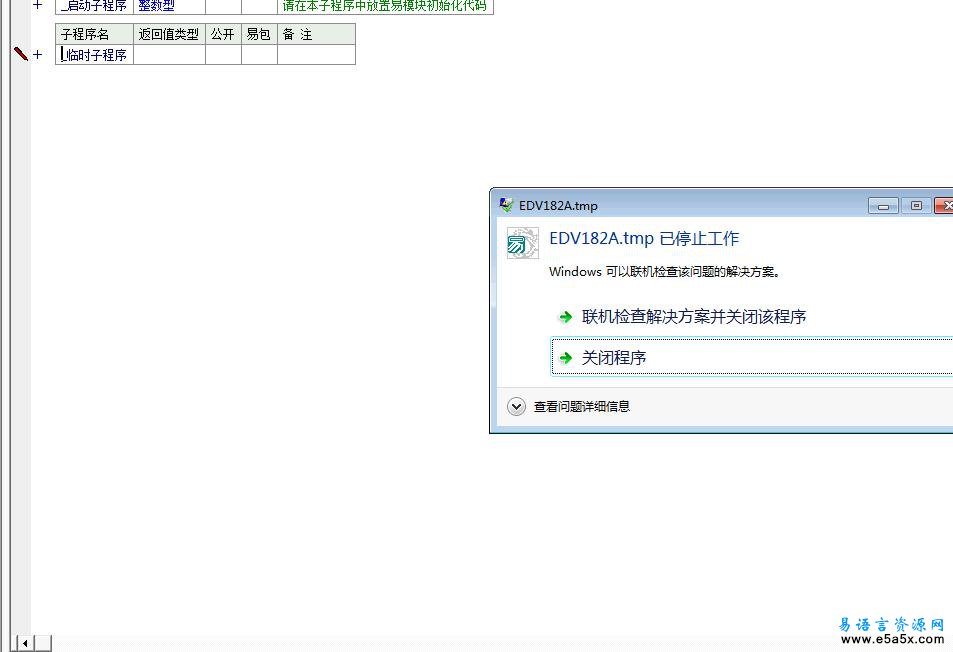The width and height of the screenshot is (953, 652).
Task: Click the title bar icon of EDV182A.tmp dialog
Action: [507, 205]
